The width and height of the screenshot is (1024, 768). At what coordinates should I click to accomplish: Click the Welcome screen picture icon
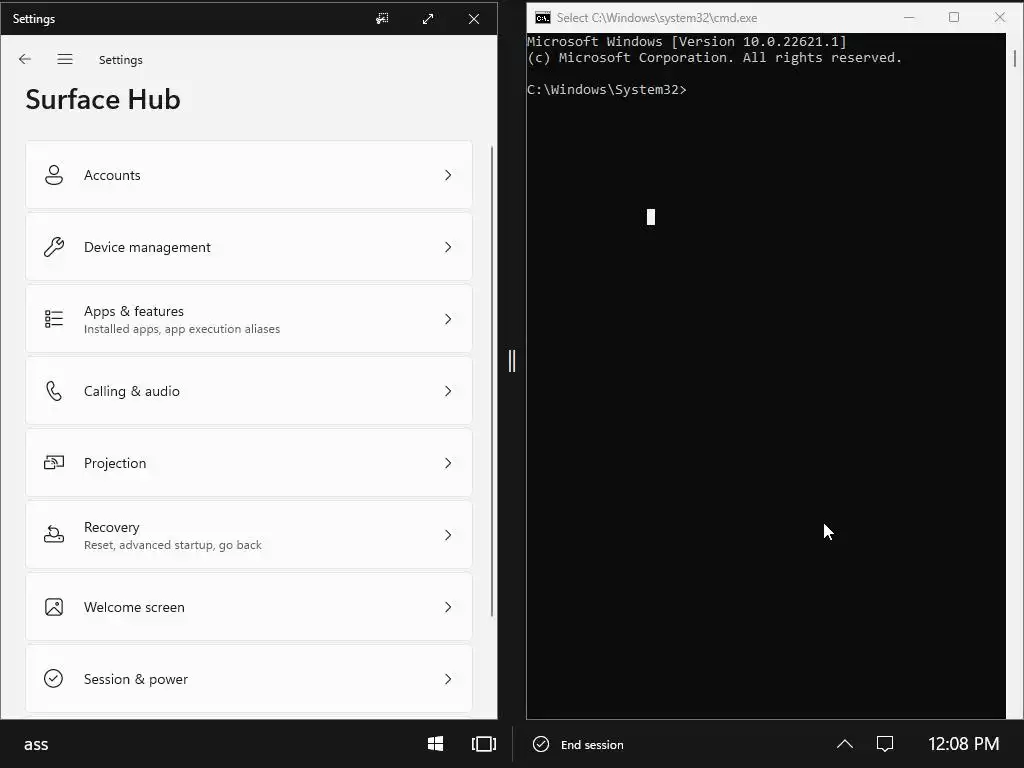coord(54,607)
